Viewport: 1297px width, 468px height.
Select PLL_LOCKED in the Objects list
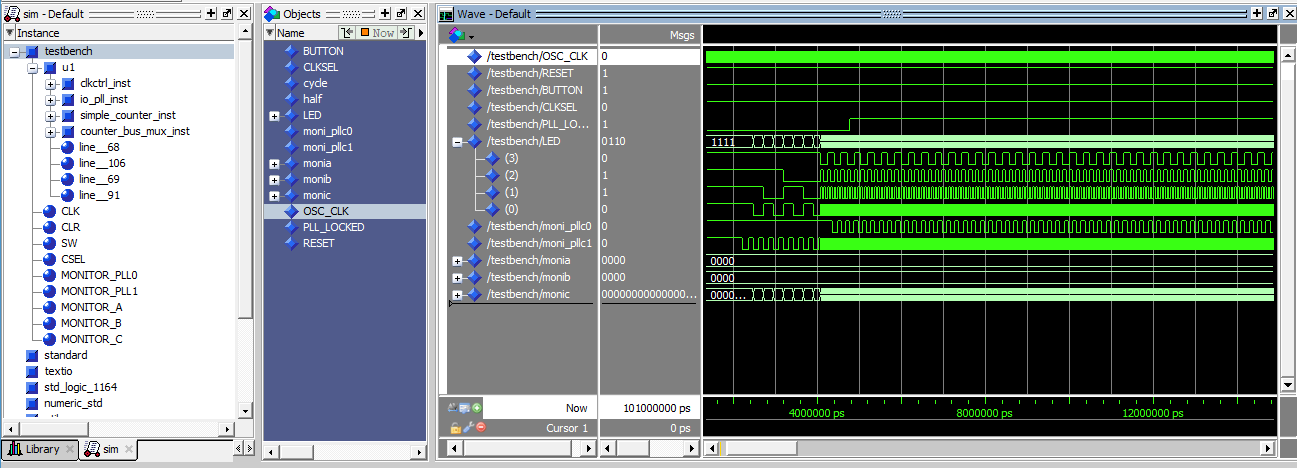(x=333, y=227)
